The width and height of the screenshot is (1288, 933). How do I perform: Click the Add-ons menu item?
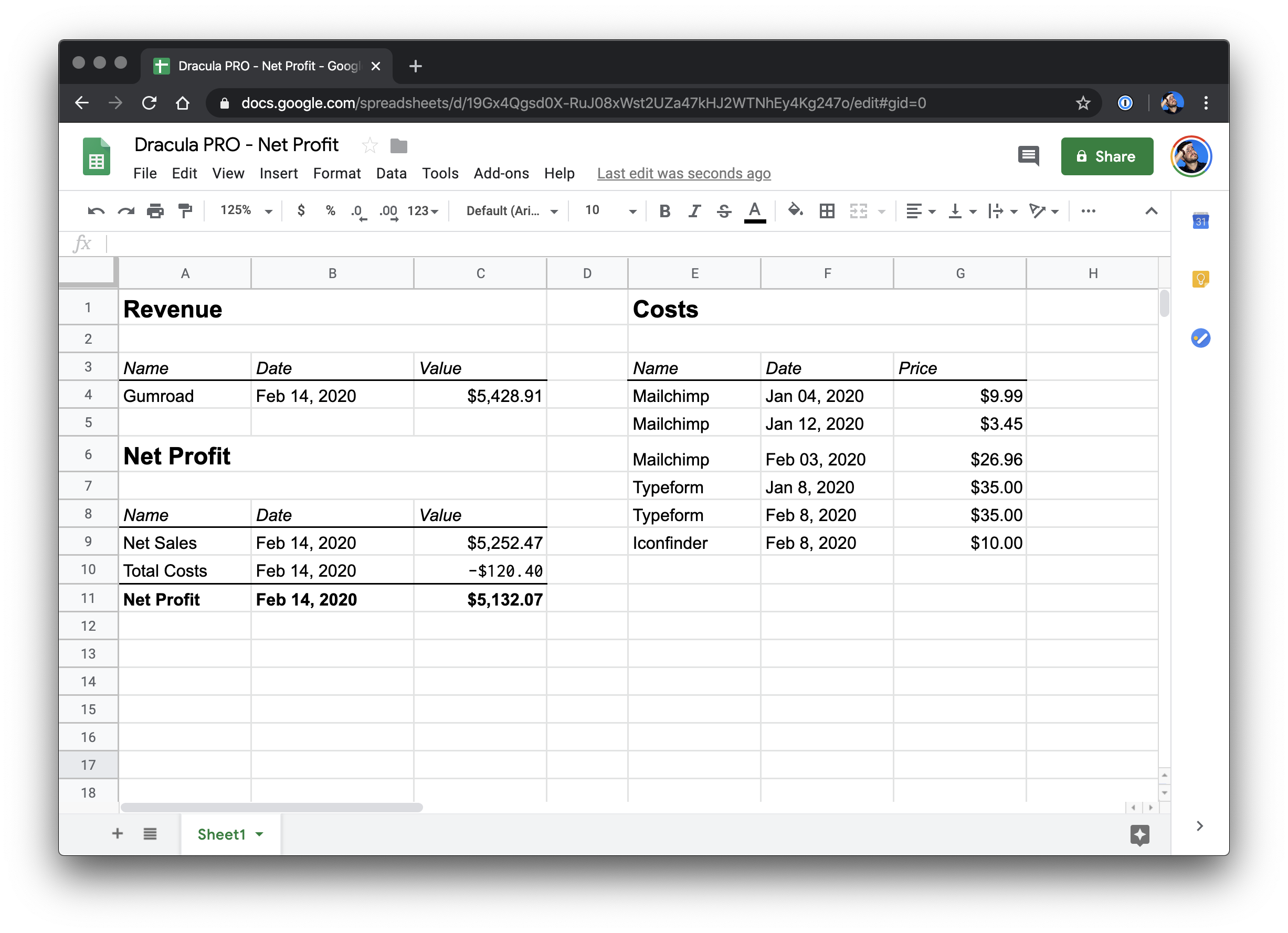(x=502, y=173)
